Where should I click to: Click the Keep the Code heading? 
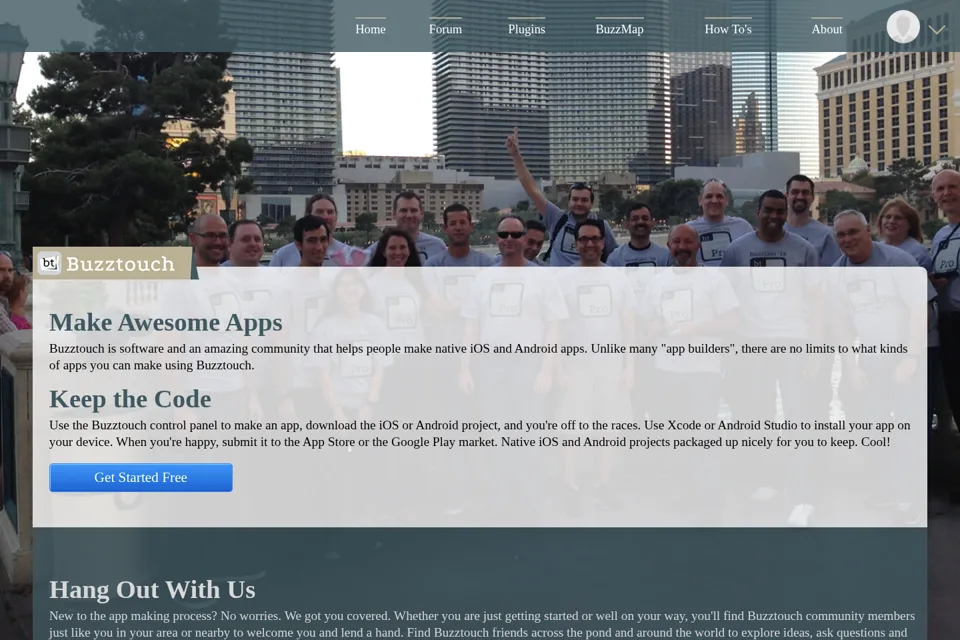click(130, 399)
